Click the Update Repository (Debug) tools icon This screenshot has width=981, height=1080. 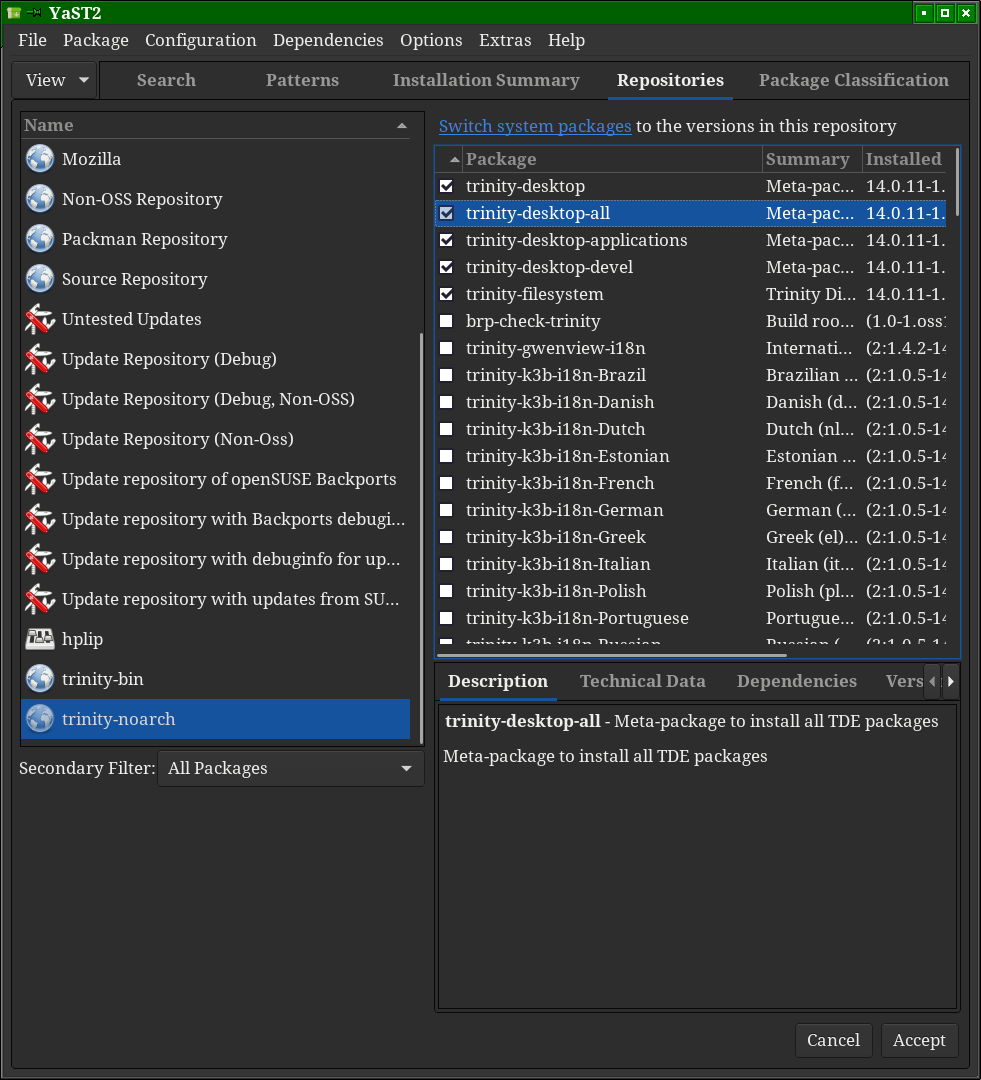tap(40, 359)
